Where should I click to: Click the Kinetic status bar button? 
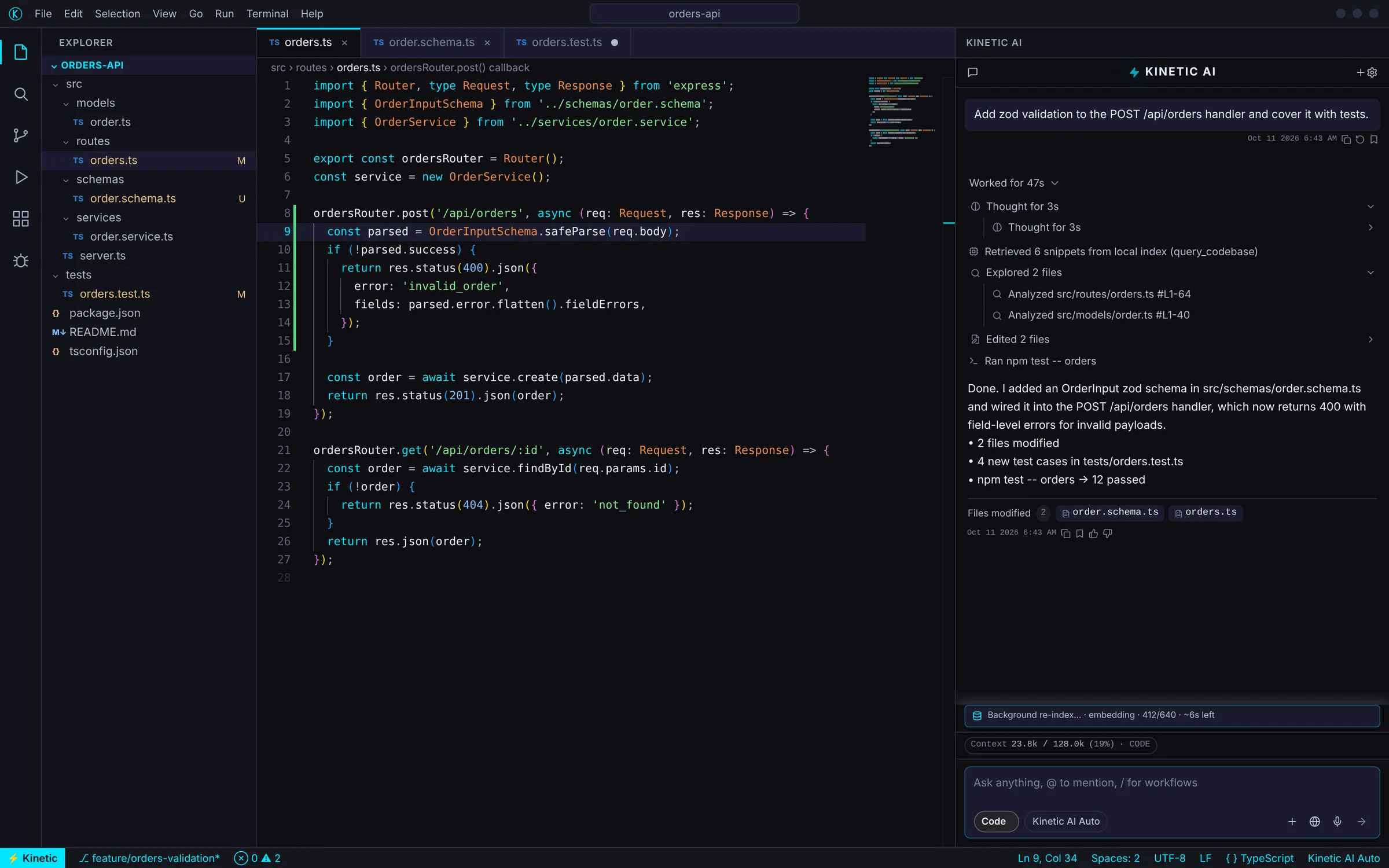(32, 858)
